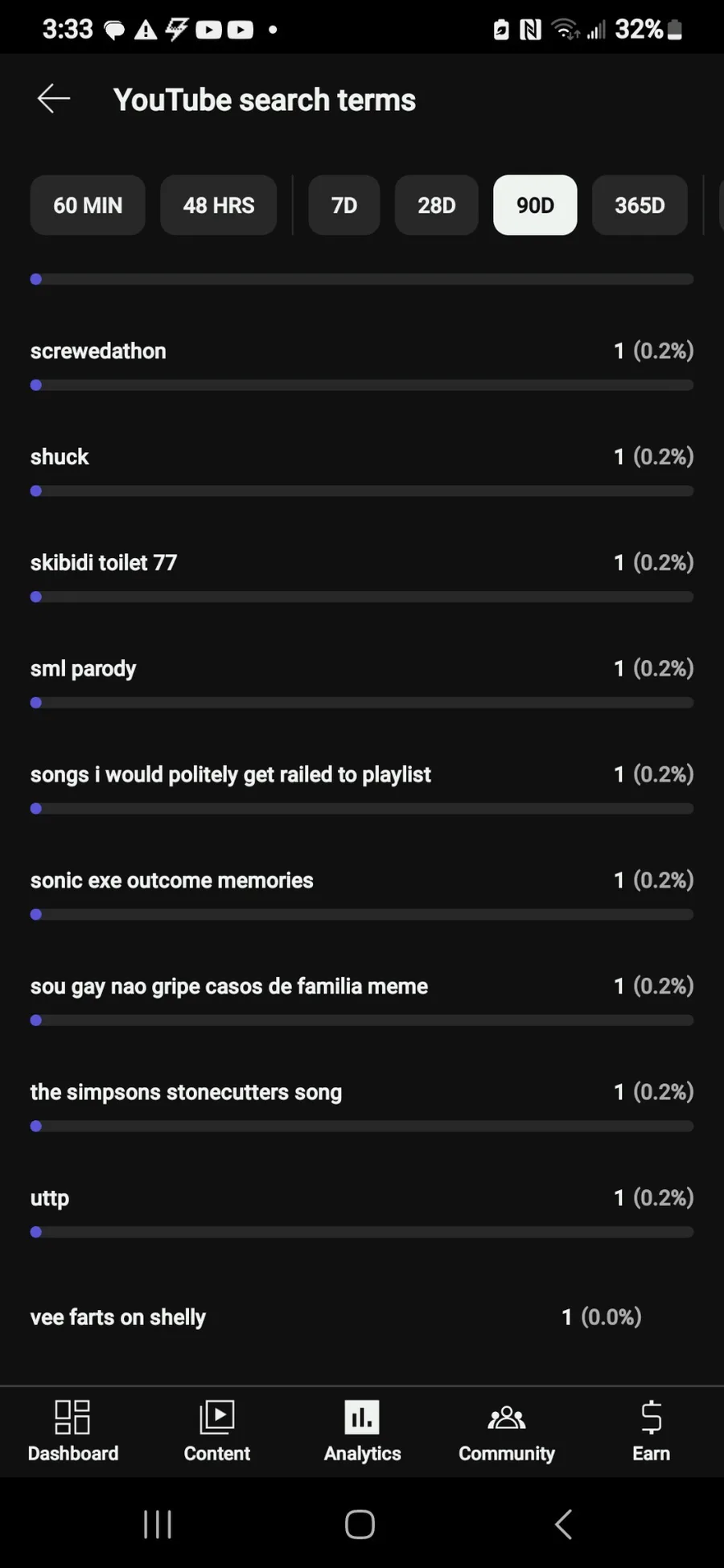Screen dimensions: 724x1568
Task: Open the uttp search term row
Action: [x=362, y=1211]
